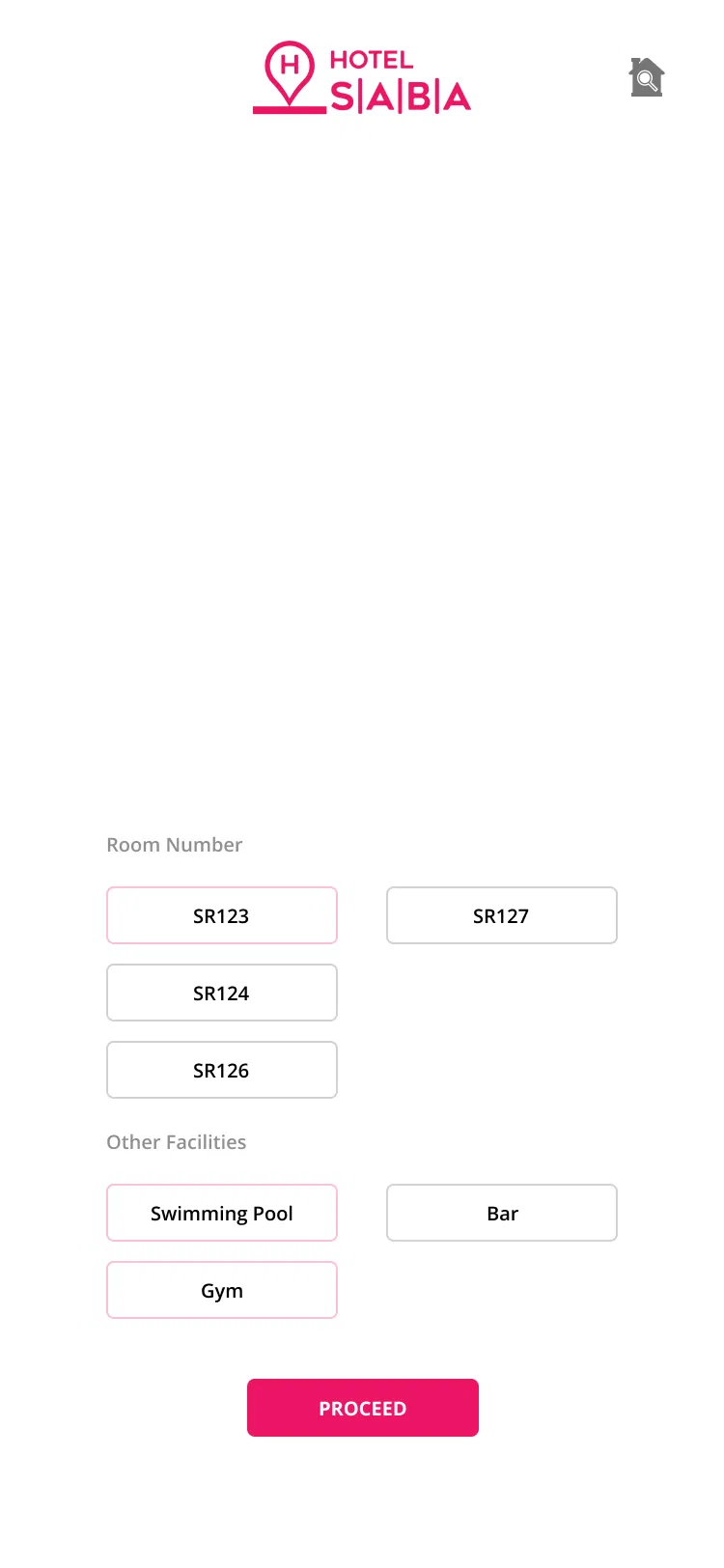Click the magnifying glass inside the house icon
Image resolution: width=724 pixels, height=1568 pixels.
tap(649, 82)
